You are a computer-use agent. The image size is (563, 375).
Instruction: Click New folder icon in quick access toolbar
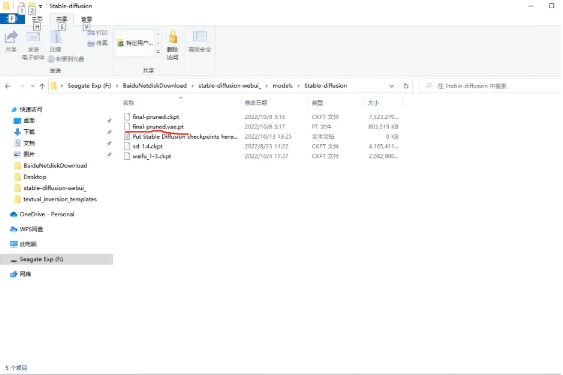[x=32, y=6]
